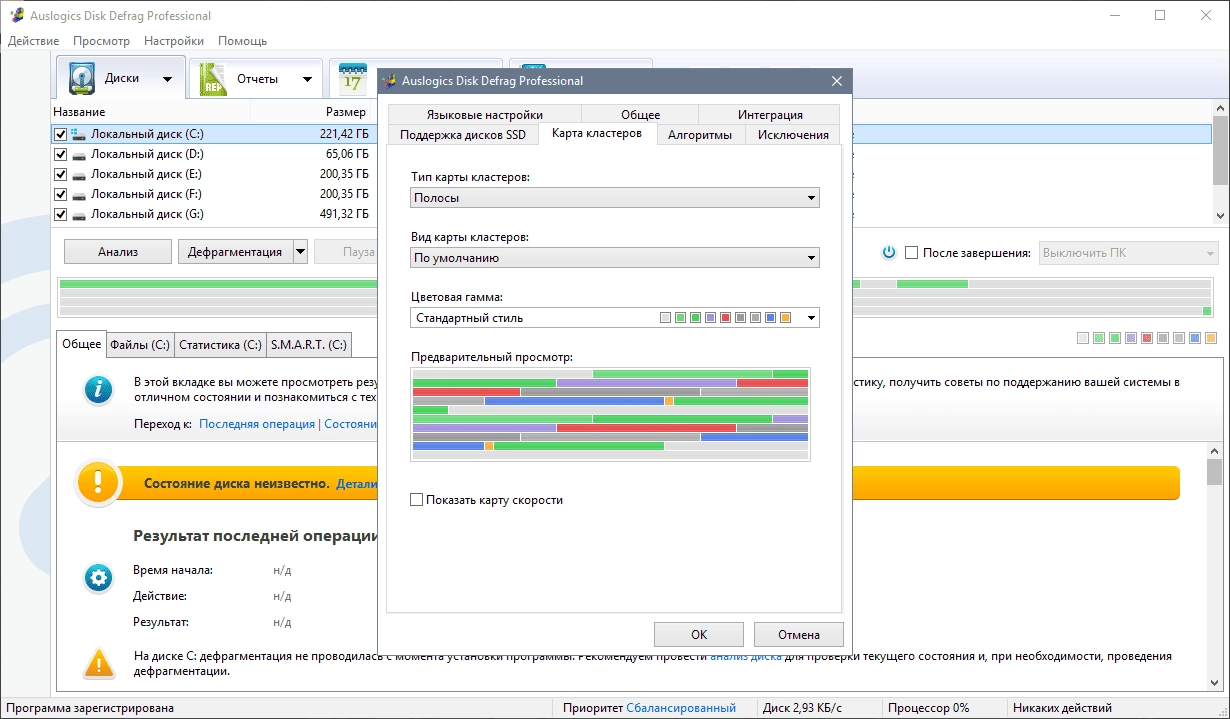Enable the После завершения checkbox
The height and width of the screenshot is (719, 1230).
point(911,253)
